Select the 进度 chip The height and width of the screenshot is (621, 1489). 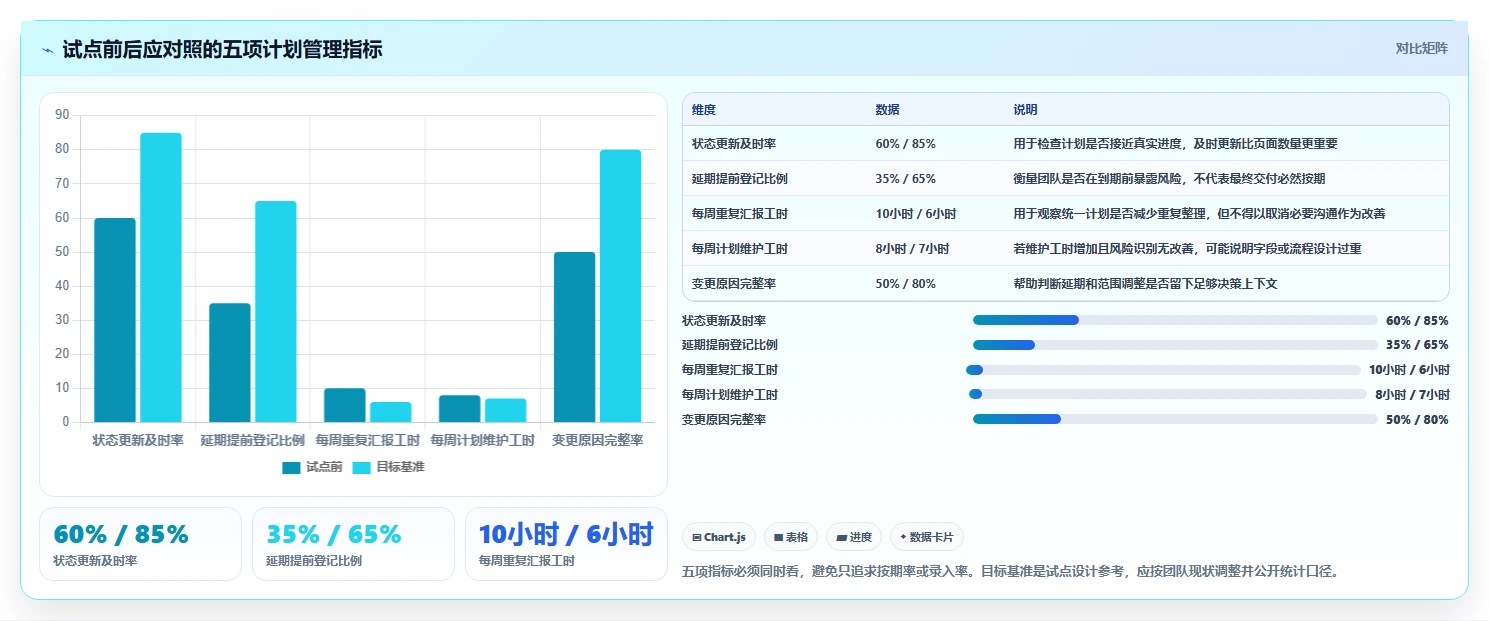tap(854, 537)
